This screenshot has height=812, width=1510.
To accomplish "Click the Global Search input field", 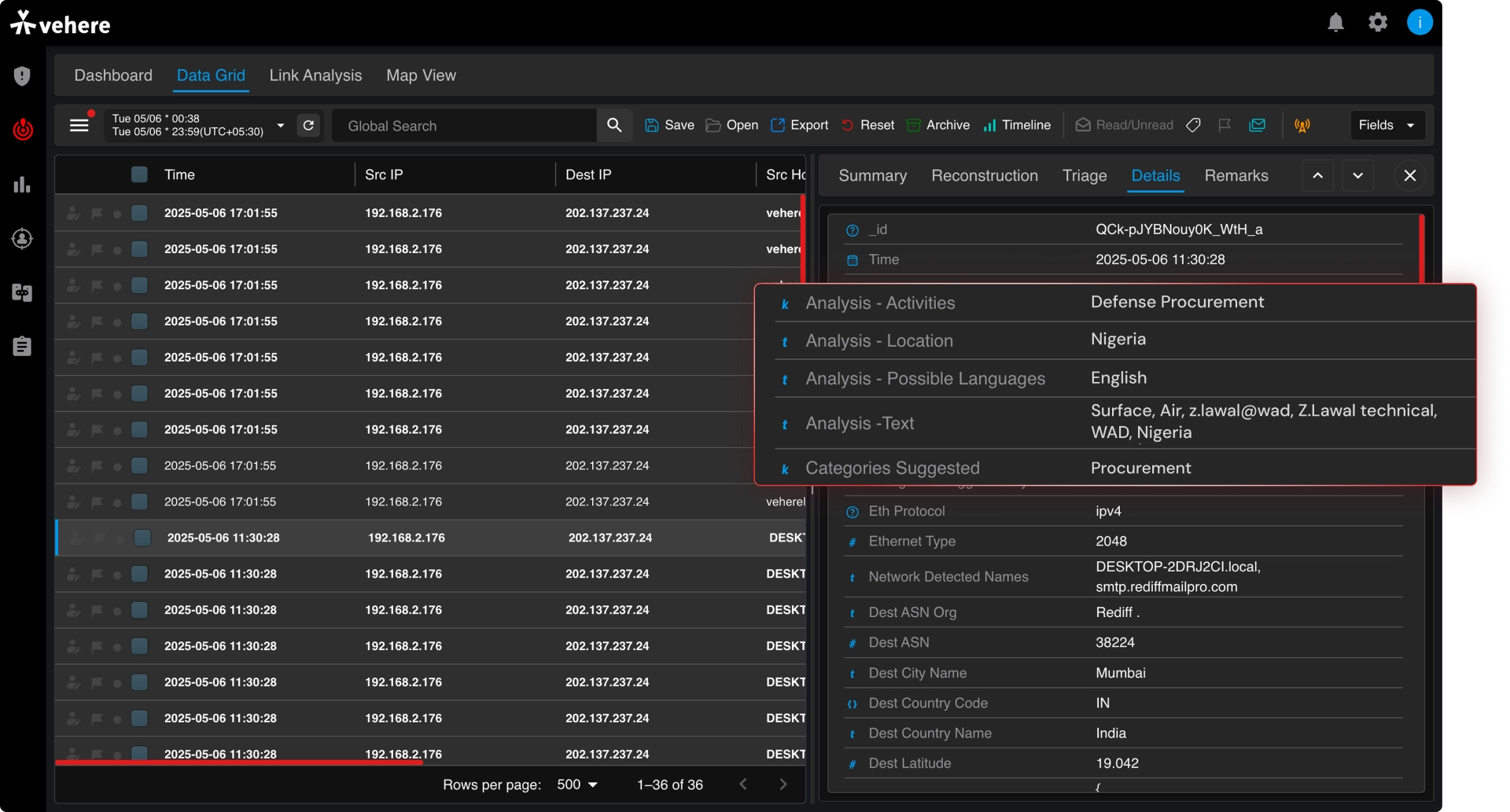I will [464, 126].
